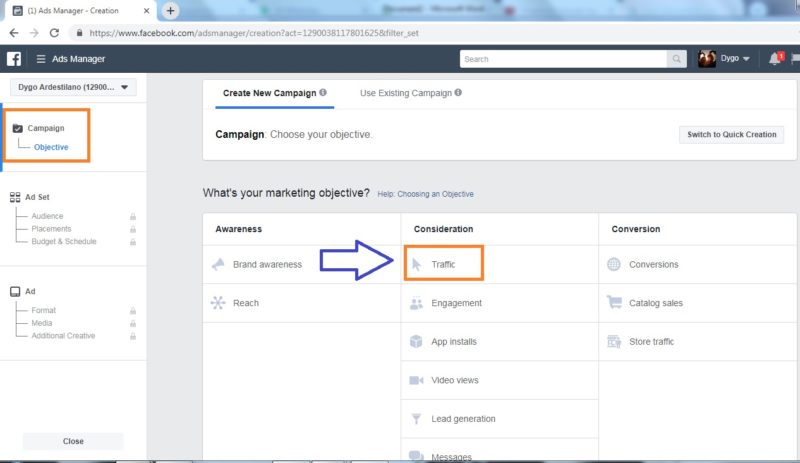This screenshot has width=800, height=463.
Task: Select Objective under Campaign
Action: (x=51, y=147)
